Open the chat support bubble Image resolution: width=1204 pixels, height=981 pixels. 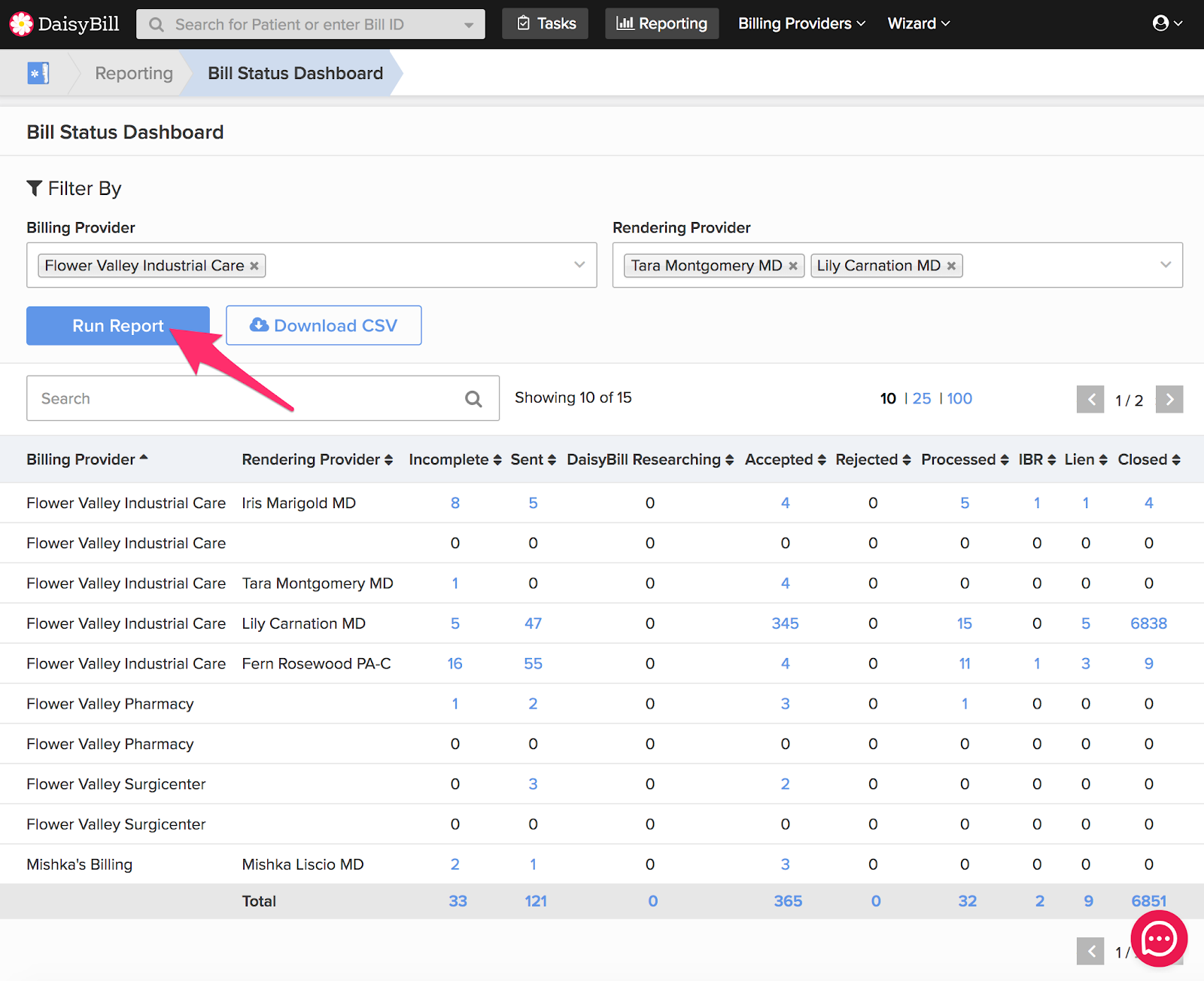point(1159,938)
